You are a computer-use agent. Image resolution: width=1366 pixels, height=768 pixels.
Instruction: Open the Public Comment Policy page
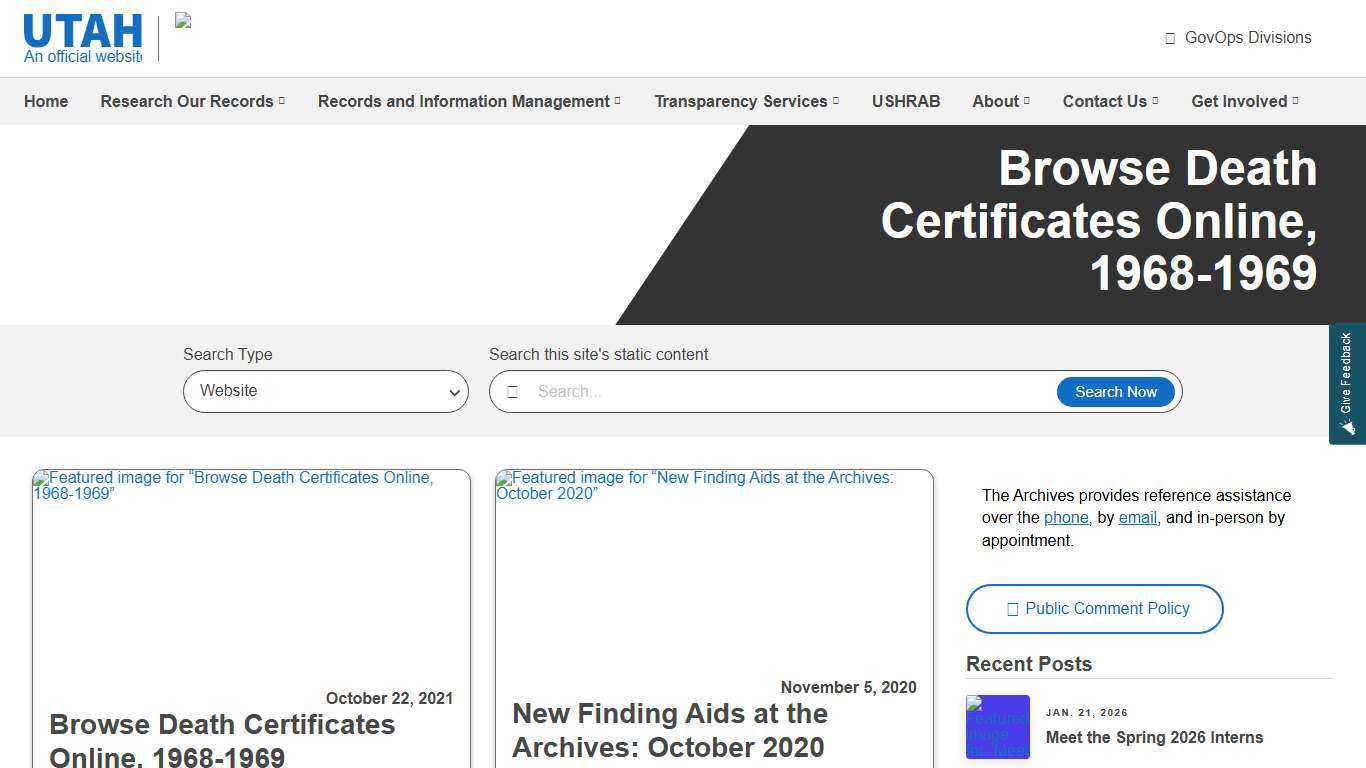point(1094,608)
